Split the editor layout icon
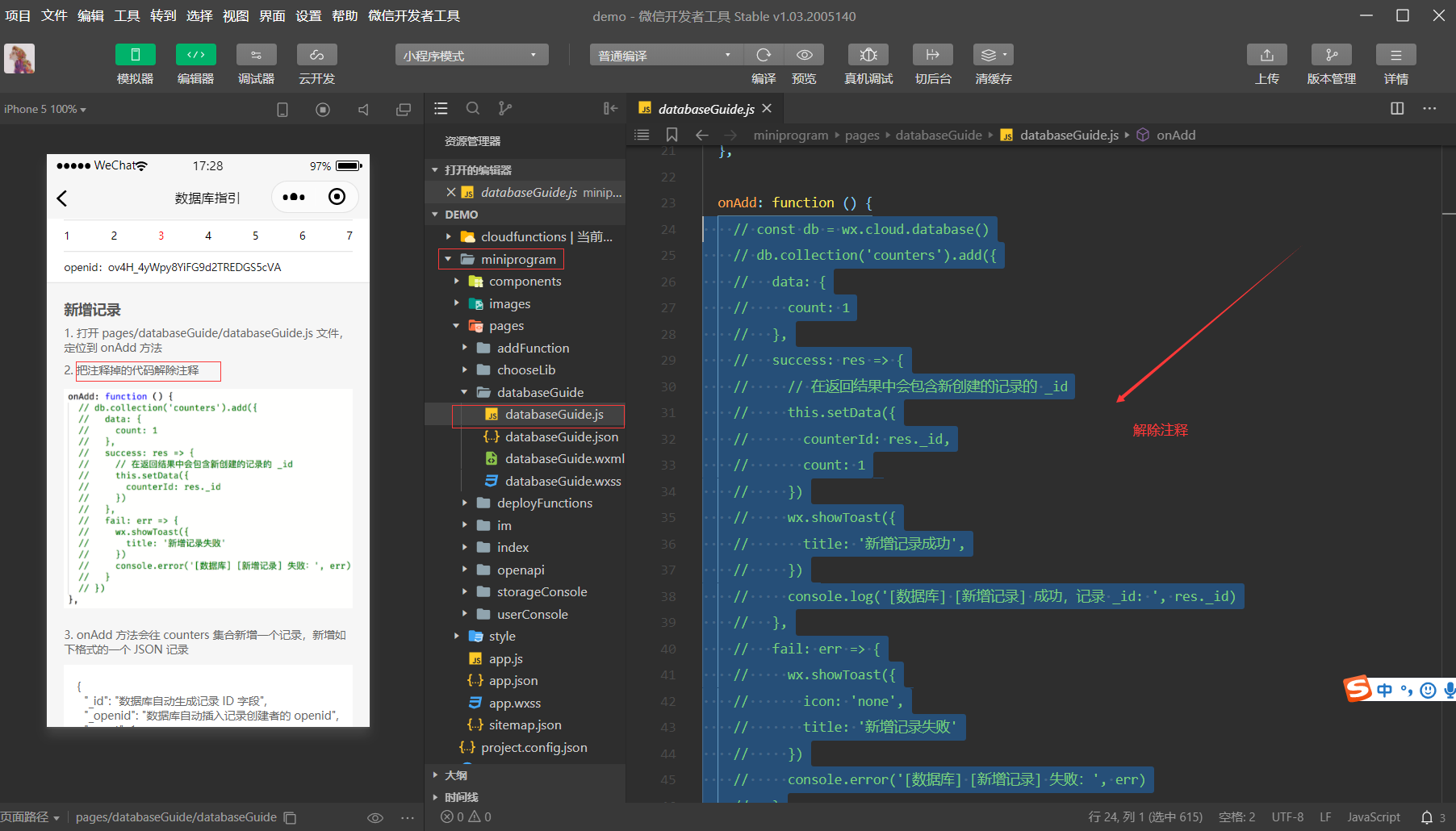Image resolution: width=1456 pixels, height=831 pixels. (1397, 108)
